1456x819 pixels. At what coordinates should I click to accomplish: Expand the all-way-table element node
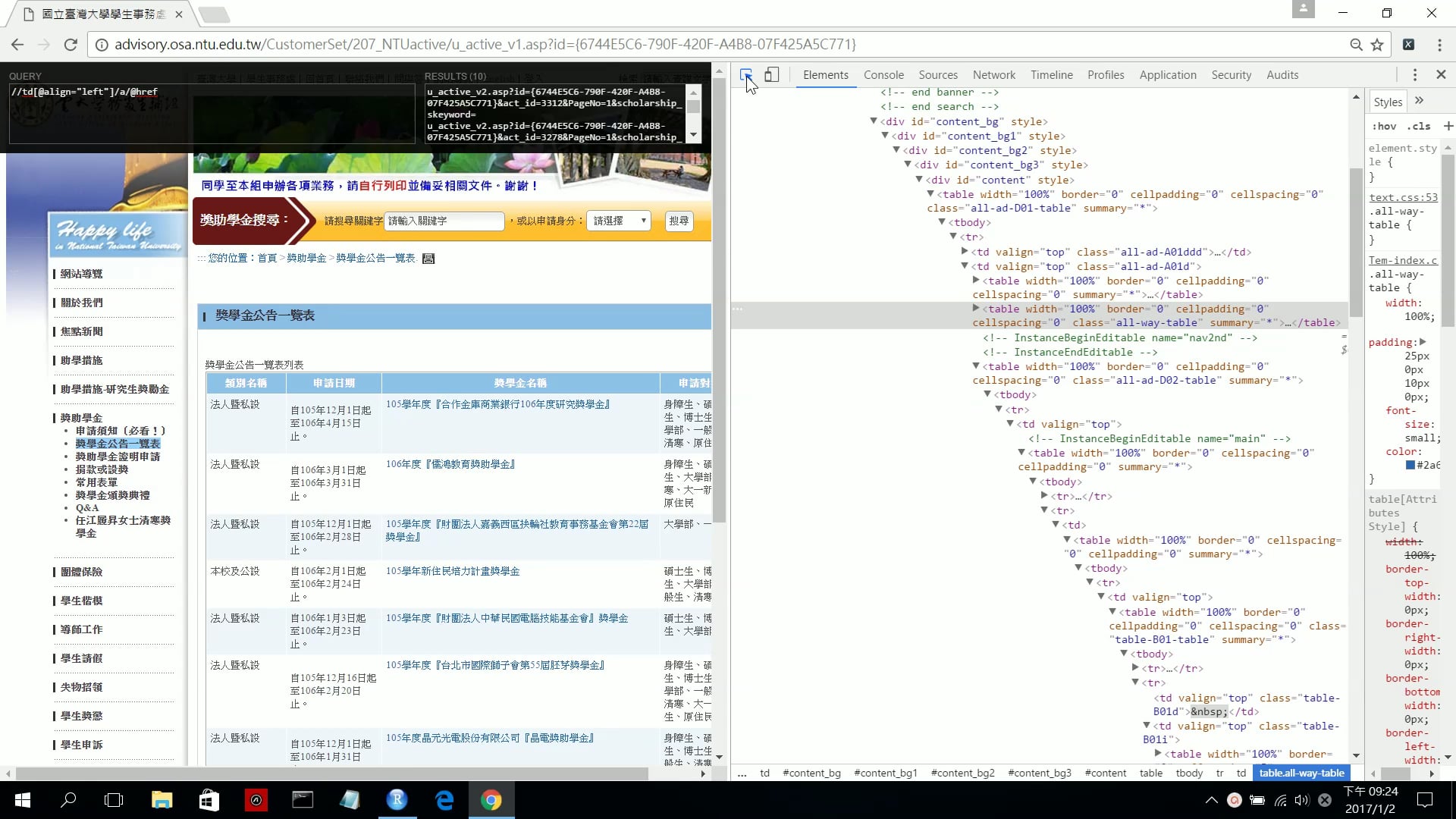pyautogui.click(x=976, y=309)
